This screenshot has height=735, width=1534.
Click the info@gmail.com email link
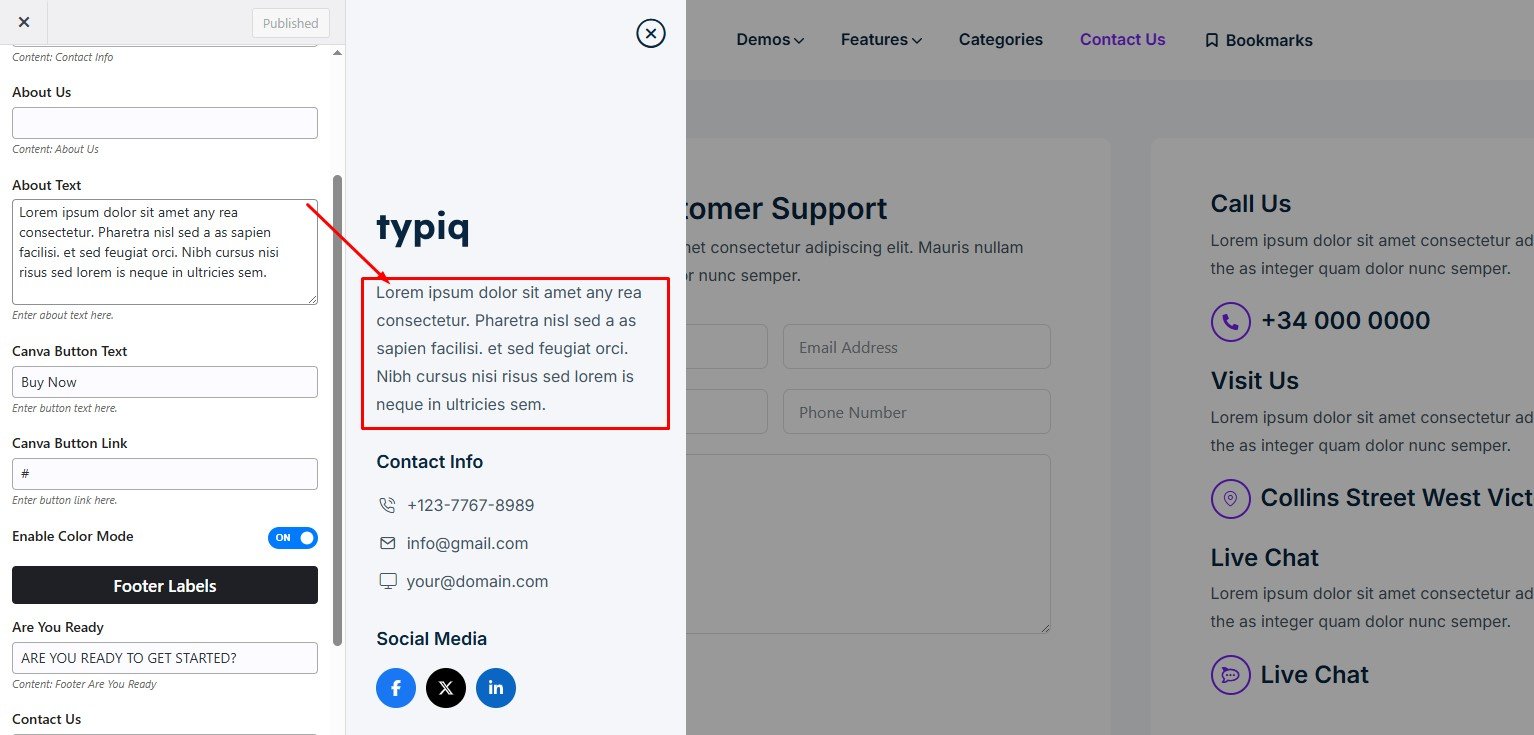pos(467,544)
